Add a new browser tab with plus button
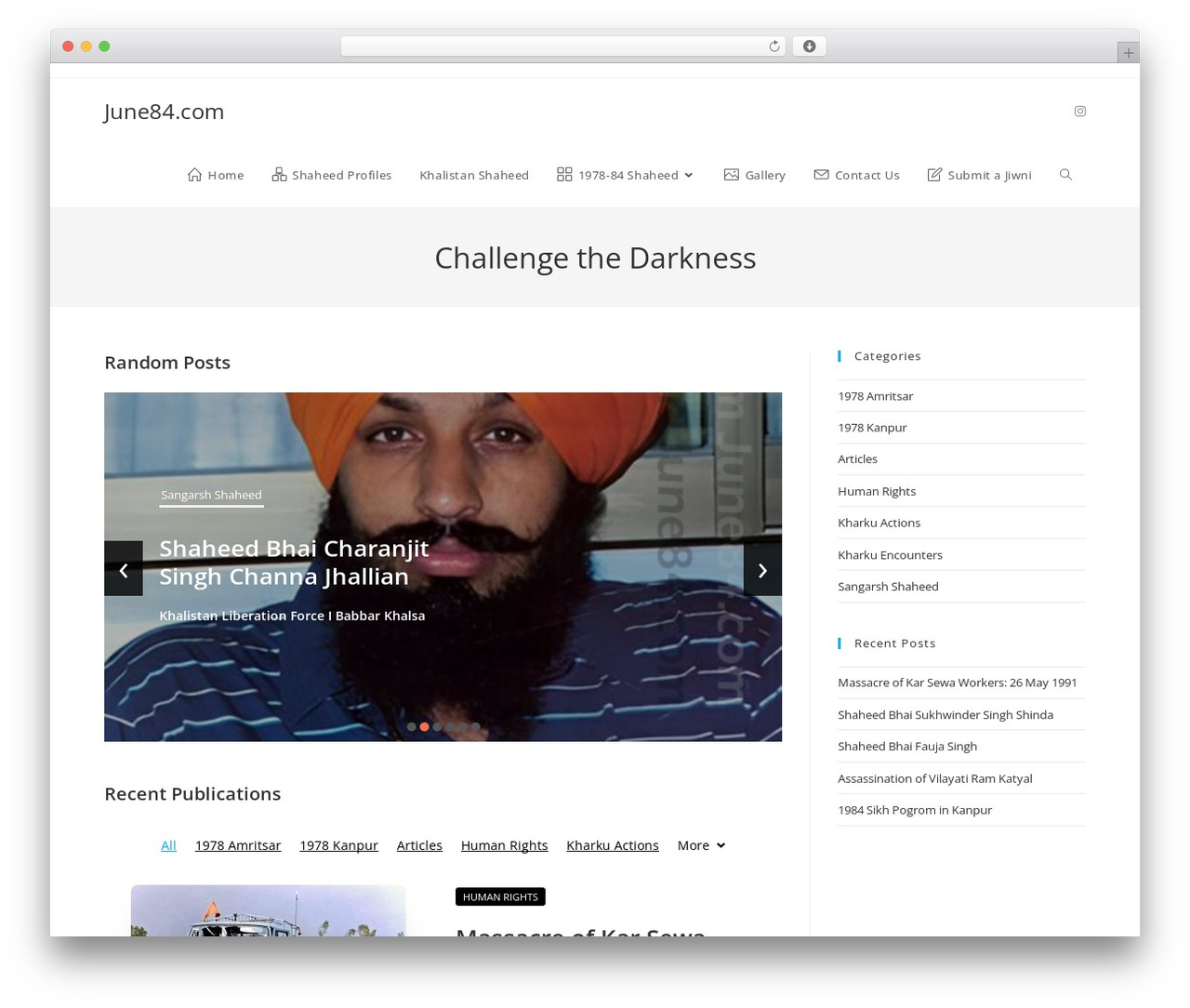 [x=1128, y=53]
